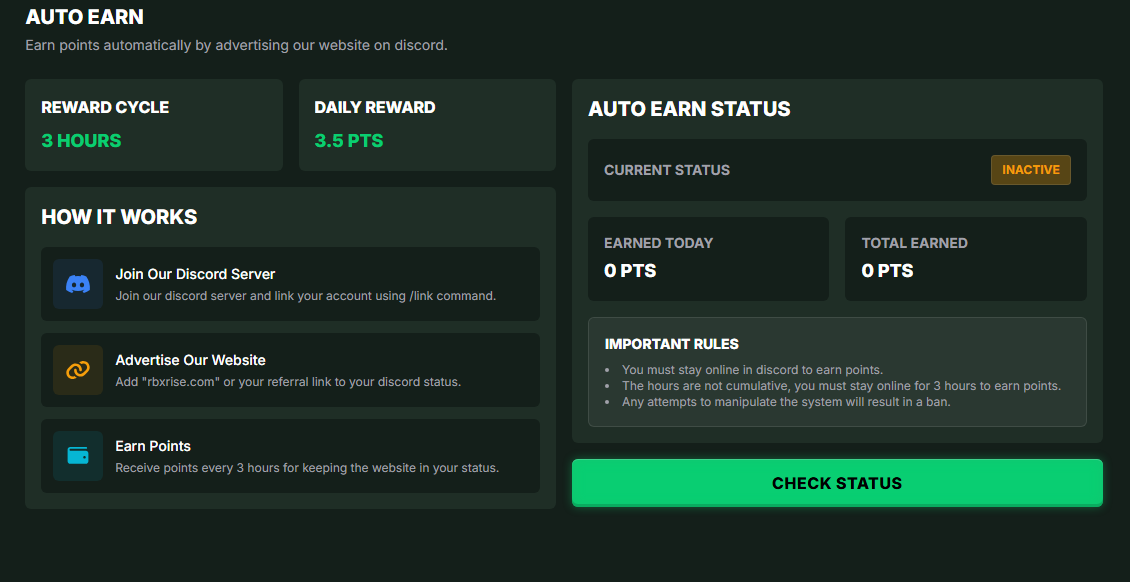This screenshot has width=1130, height=582.
Task: Click the teal wallet icon
Action: click(x=78, y=456)
